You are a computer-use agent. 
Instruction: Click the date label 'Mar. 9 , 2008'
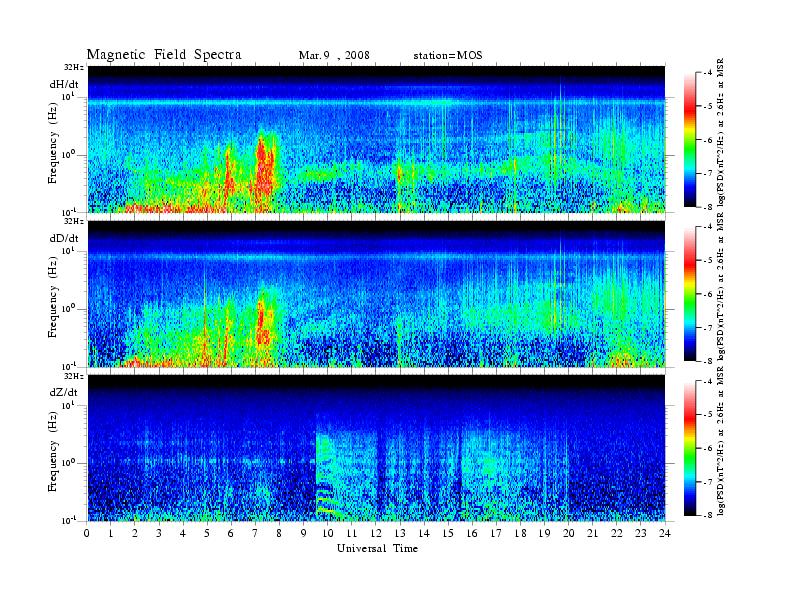tap(334, 55)
